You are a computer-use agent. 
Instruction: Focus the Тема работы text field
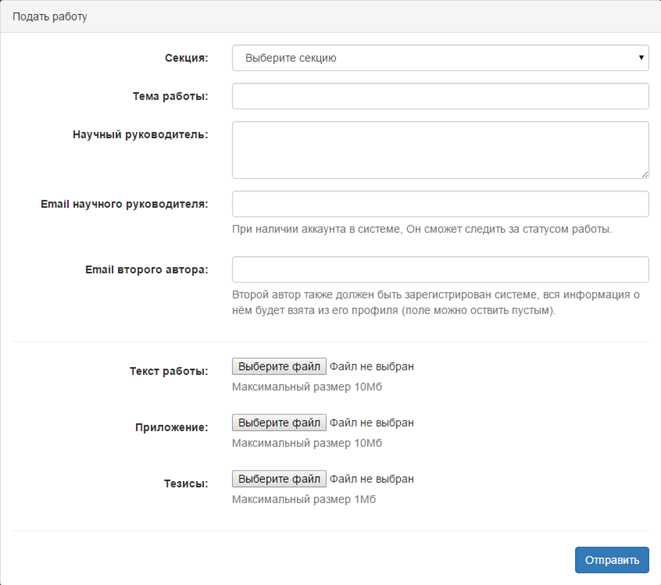coord(440,96)
